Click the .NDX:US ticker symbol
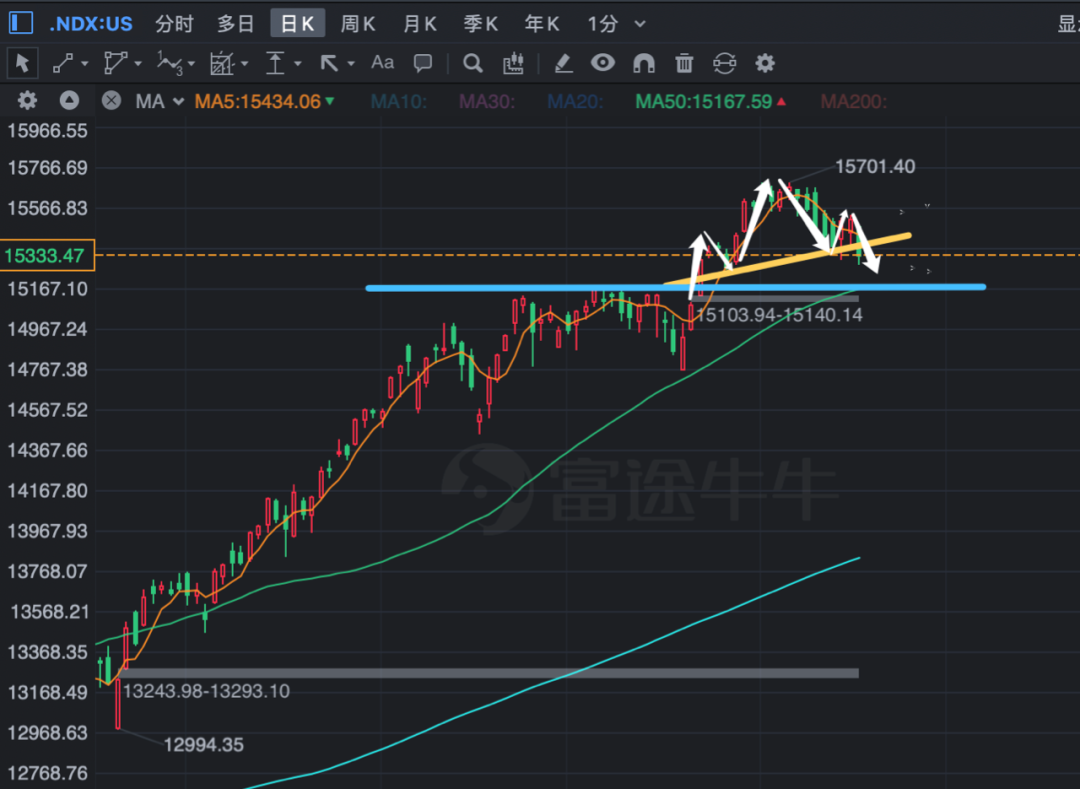 click(x=90, y=24)
